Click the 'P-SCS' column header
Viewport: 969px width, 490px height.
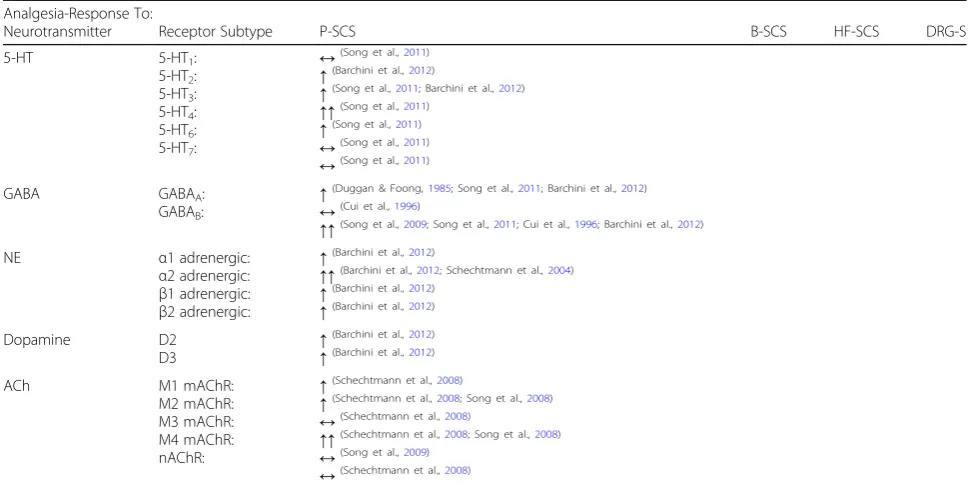tap(337, 32)
